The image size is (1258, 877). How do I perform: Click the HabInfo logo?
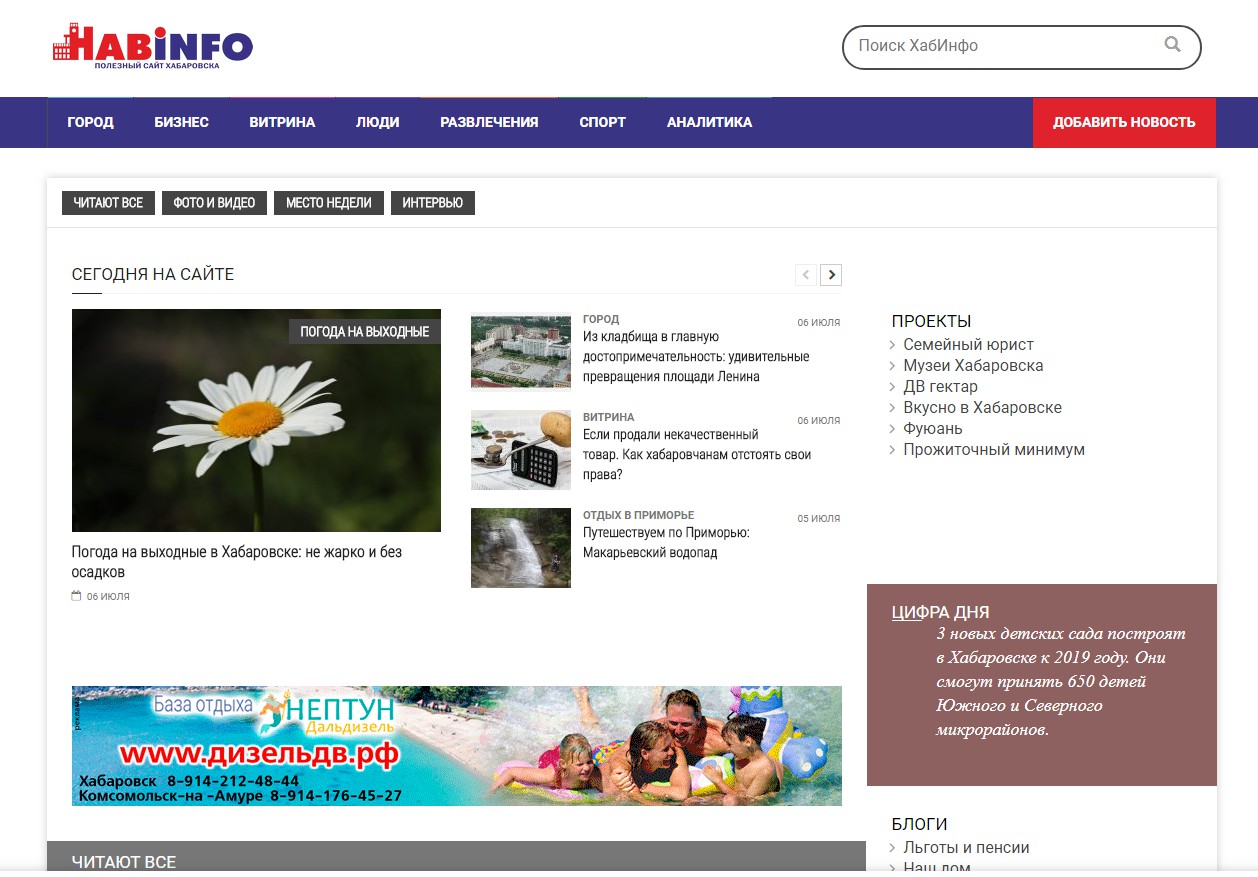(152, 46)
